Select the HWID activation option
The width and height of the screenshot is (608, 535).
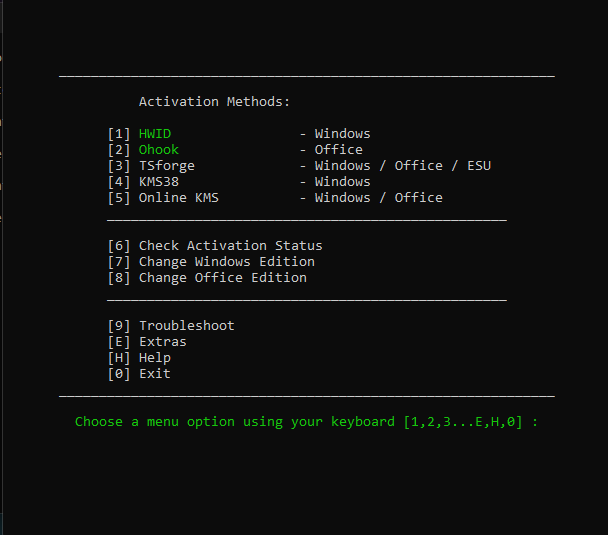(x=155, y=134)
